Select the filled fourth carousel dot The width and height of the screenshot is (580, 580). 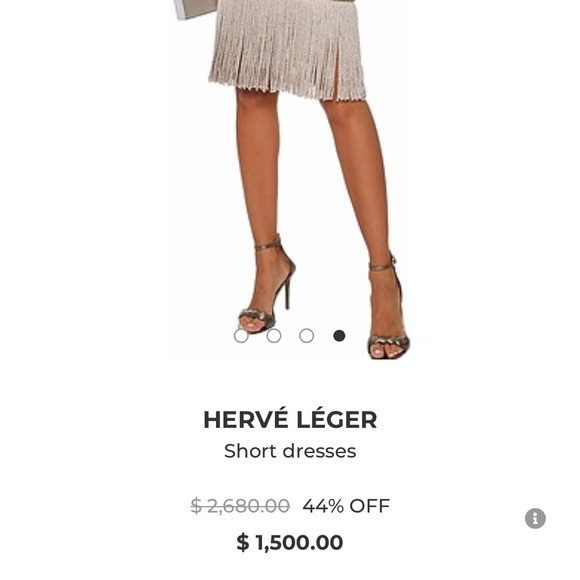pyautogui.click(x=339, y=336)
